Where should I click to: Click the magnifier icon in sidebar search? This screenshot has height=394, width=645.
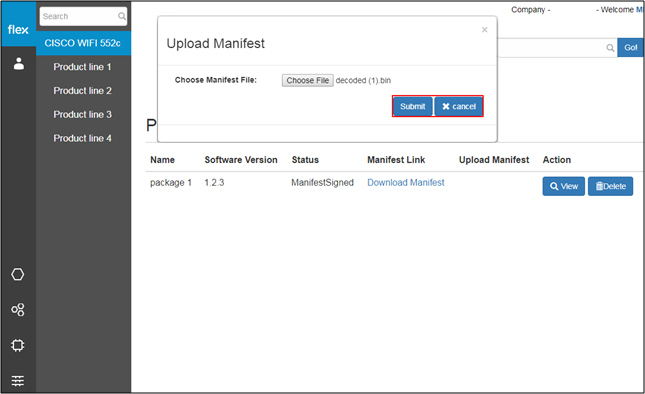pos(122,16)
